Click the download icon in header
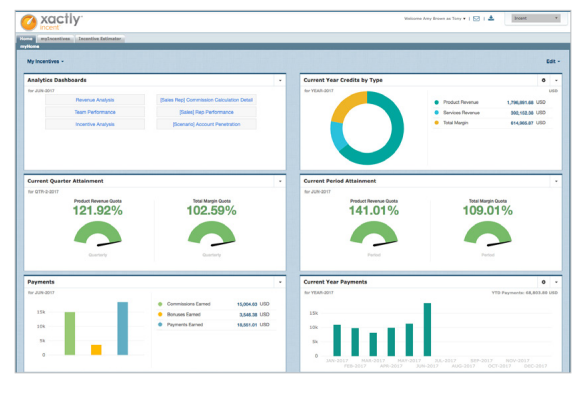This screenshot has width=588, height=394. [491, 18]
